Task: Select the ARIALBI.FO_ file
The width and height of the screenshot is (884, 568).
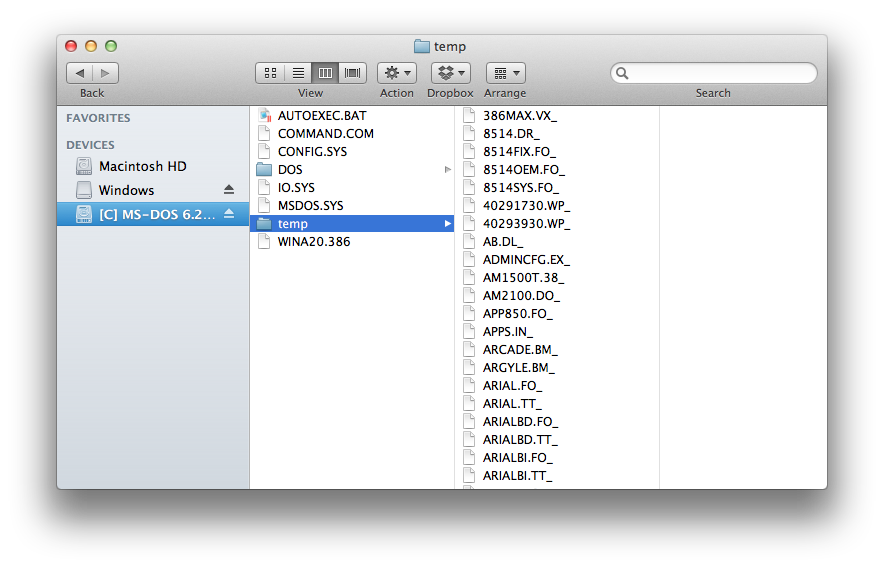Action: point(557,458)
